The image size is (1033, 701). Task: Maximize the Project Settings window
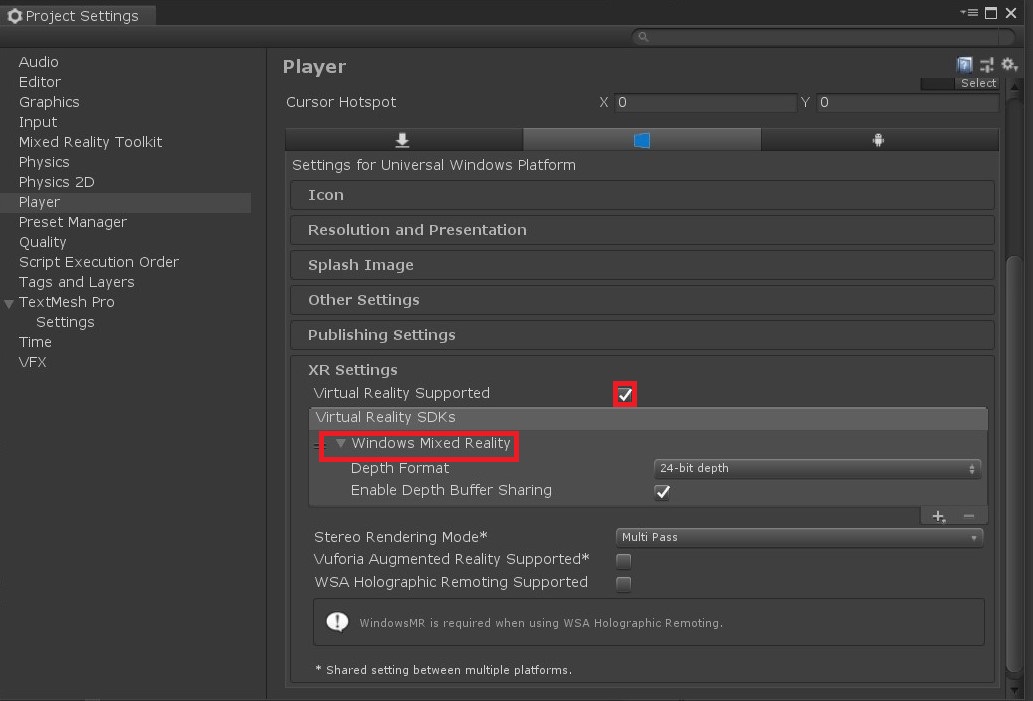pos(991,13)
